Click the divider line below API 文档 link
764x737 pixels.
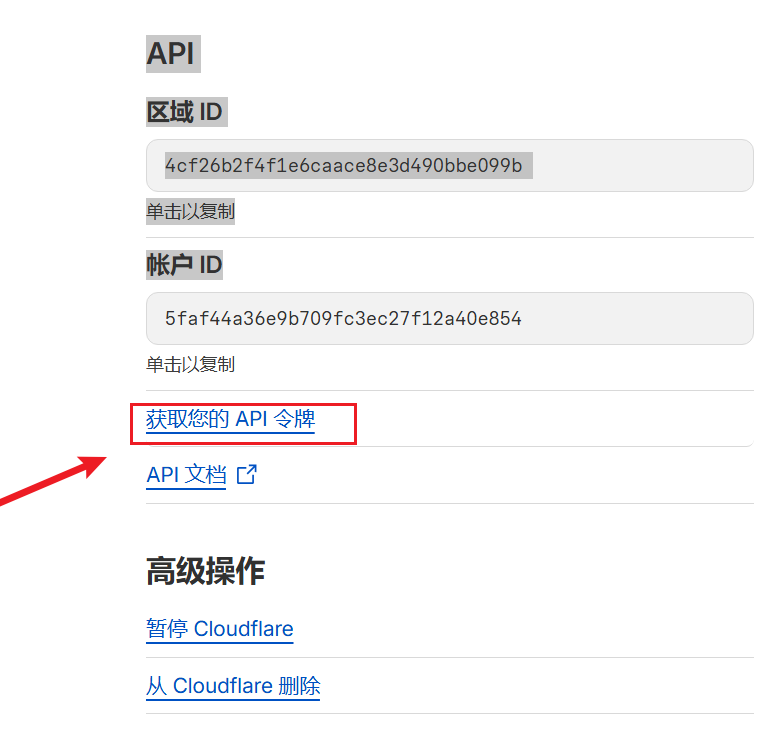coord(449,503)
